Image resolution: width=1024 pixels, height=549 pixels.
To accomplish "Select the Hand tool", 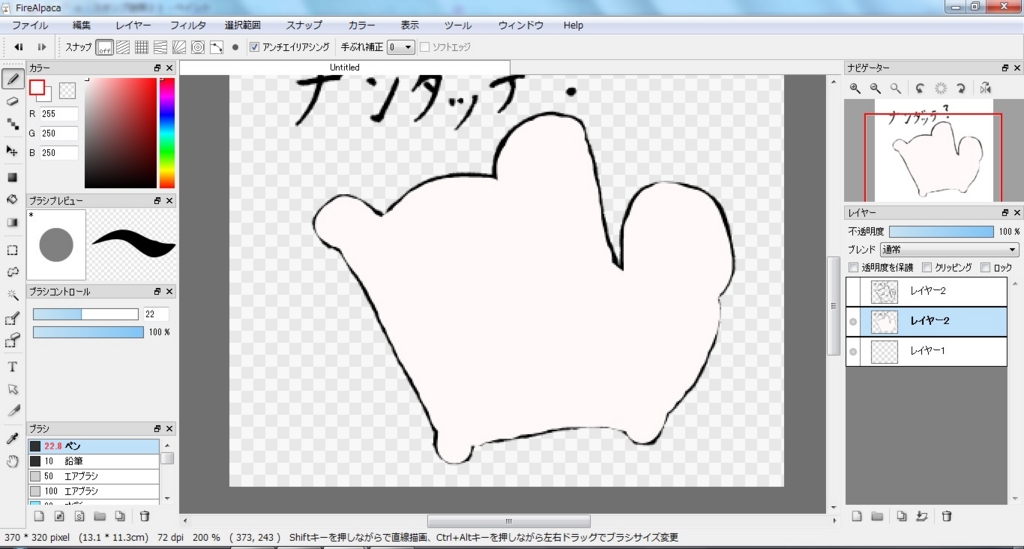I will tap(12, 462).
